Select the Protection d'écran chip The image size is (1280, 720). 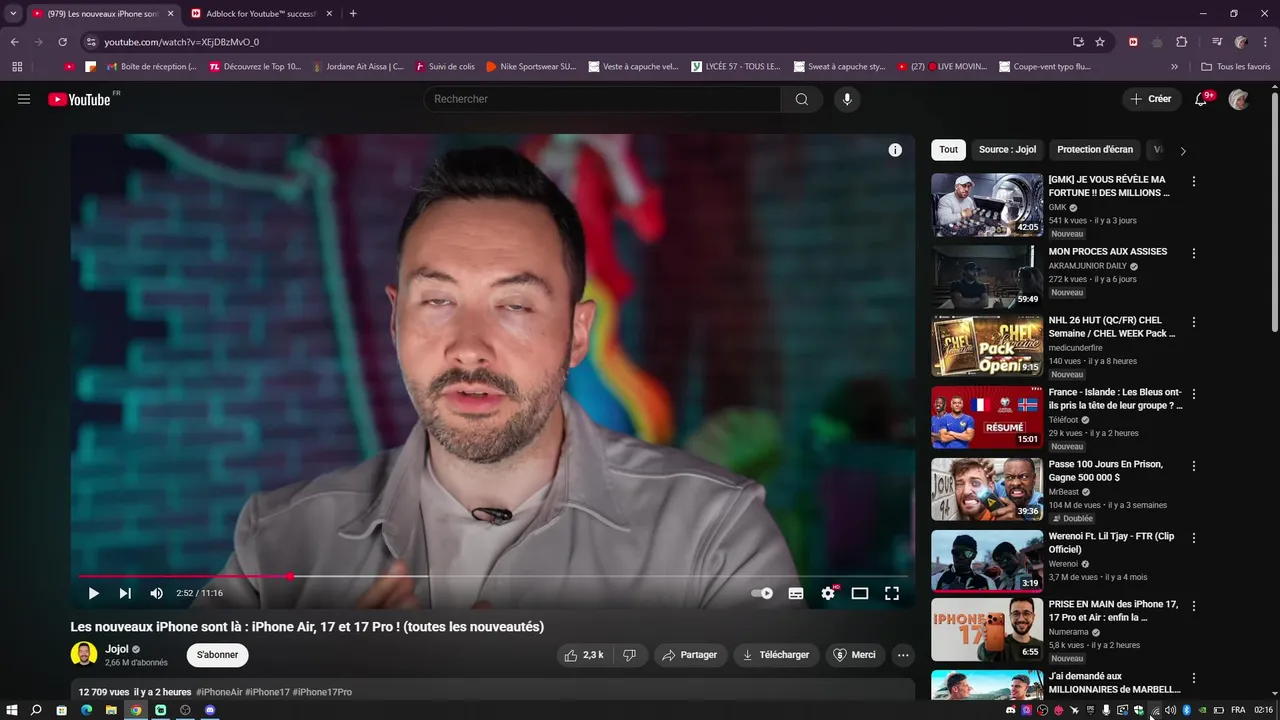[1095, 150]
